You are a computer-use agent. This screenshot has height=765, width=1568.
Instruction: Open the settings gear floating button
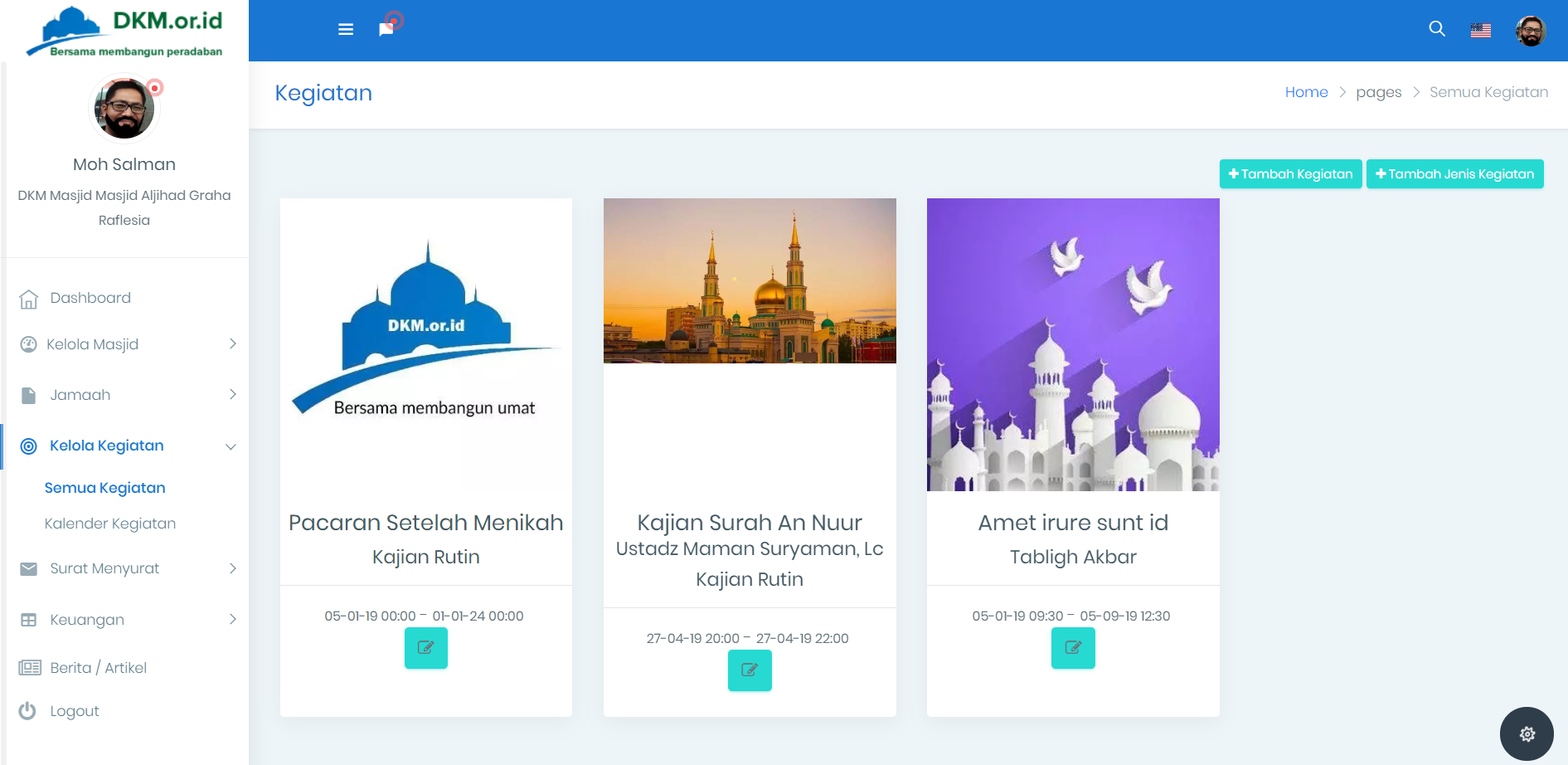(x=1527, y=733)
